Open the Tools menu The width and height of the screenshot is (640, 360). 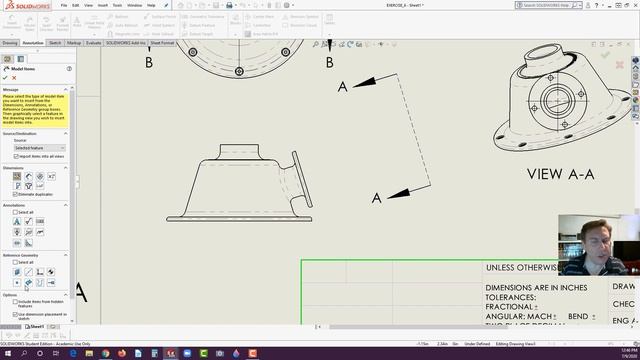tap(117, 5)
